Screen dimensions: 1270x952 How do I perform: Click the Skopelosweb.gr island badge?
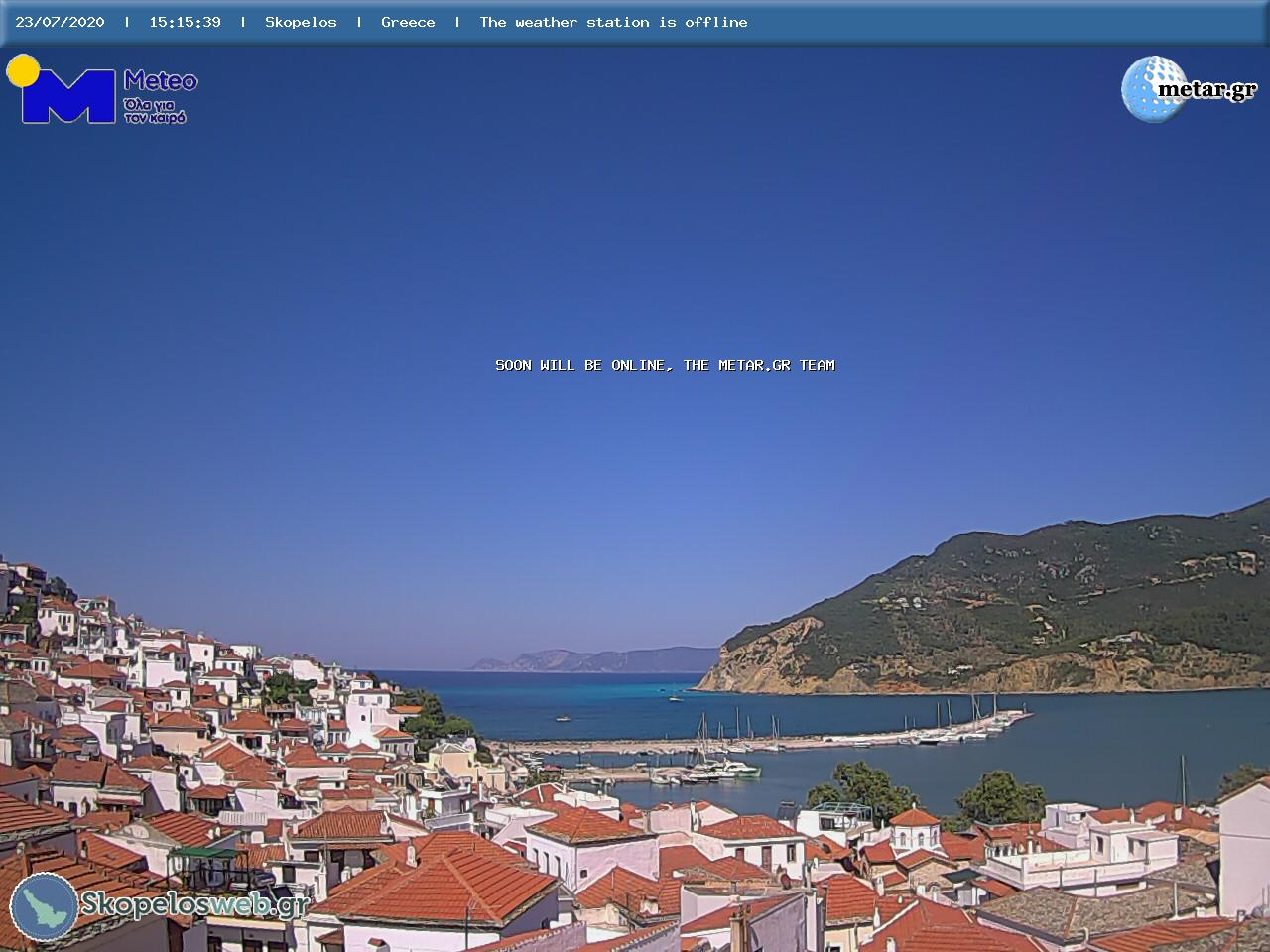point(44,906)
